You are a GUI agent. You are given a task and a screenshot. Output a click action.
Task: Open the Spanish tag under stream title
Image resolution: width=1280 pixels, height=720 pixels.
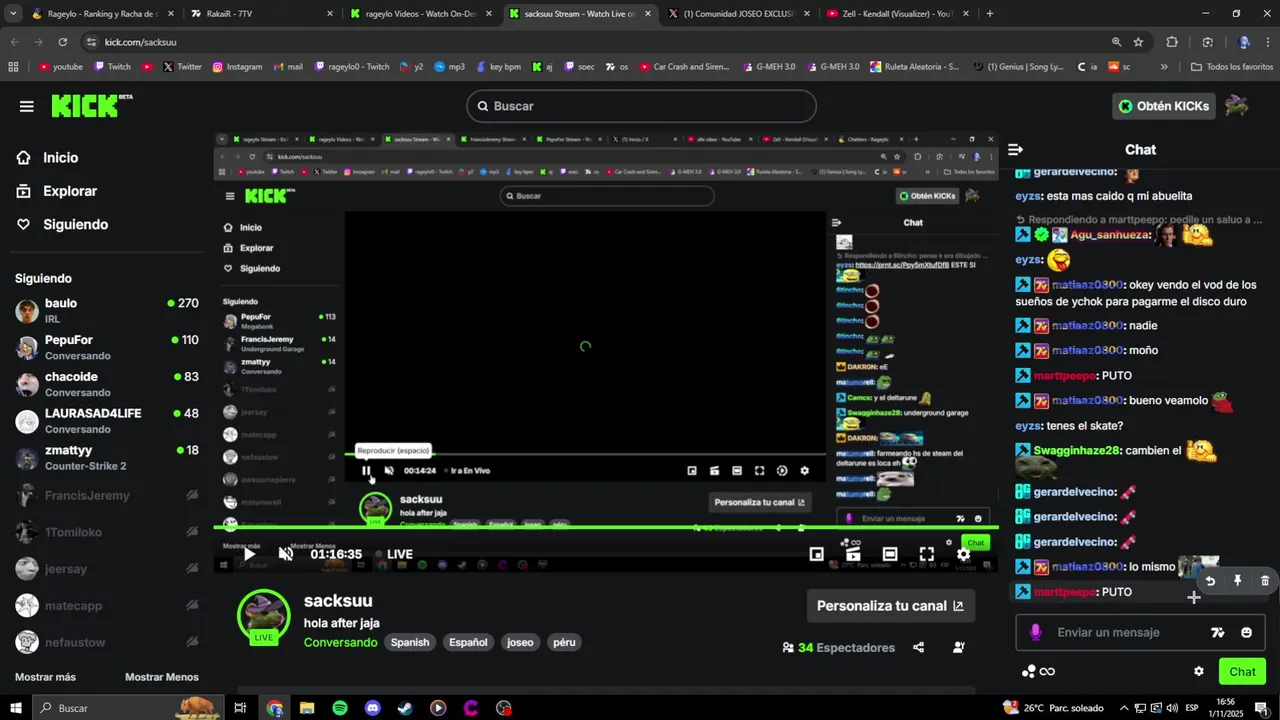[410, 642]
